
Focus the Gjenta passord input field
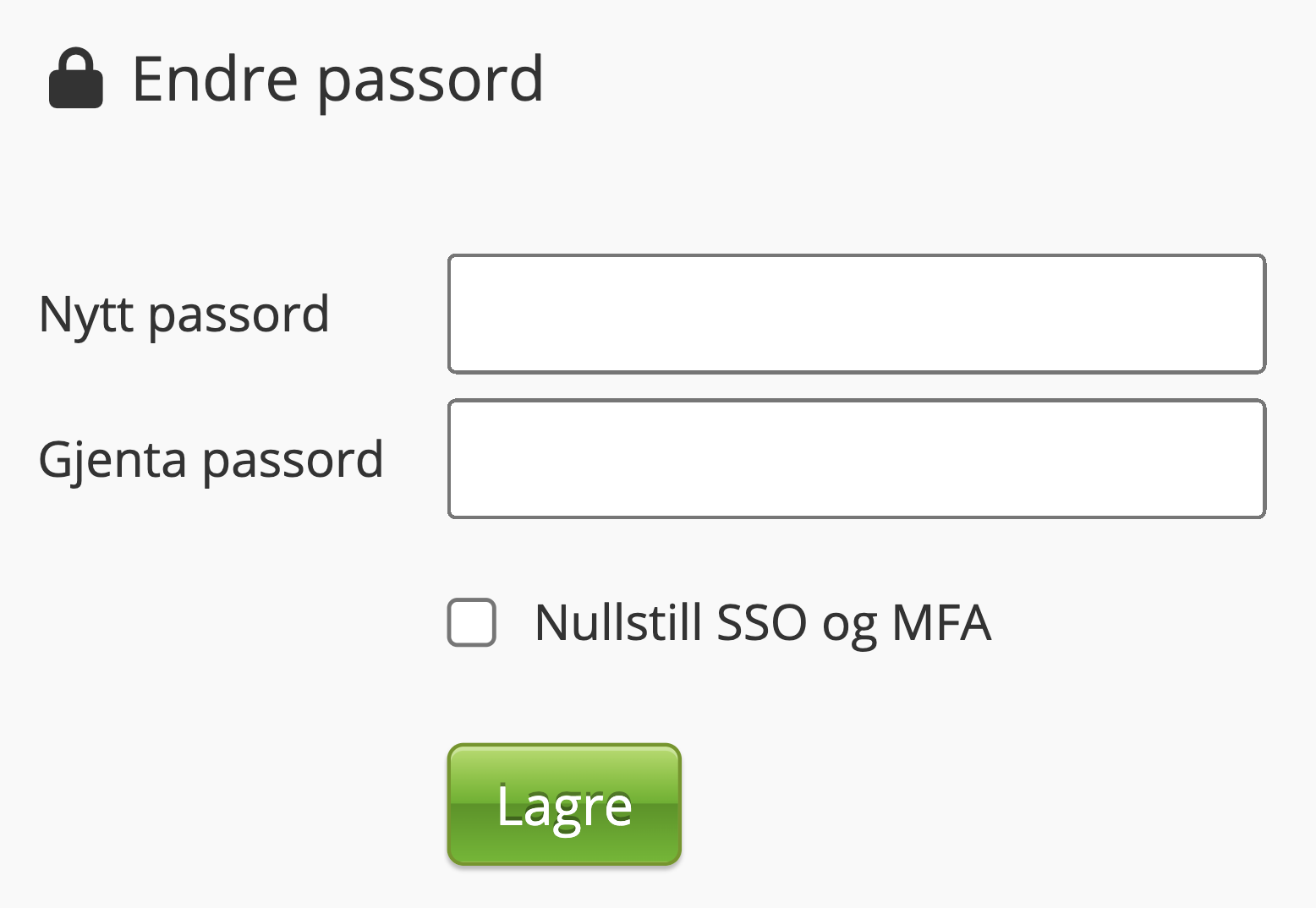[856, 459]
